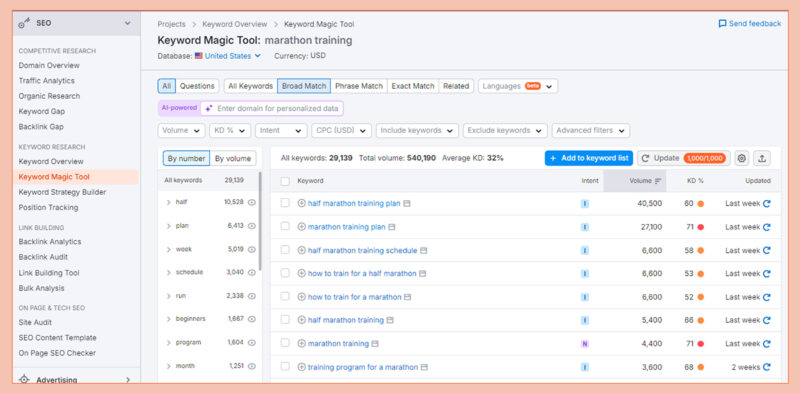Select the Related tab
Image resolution: width=800 pixels, height=393 pixels.
click(x=456, y=86)
